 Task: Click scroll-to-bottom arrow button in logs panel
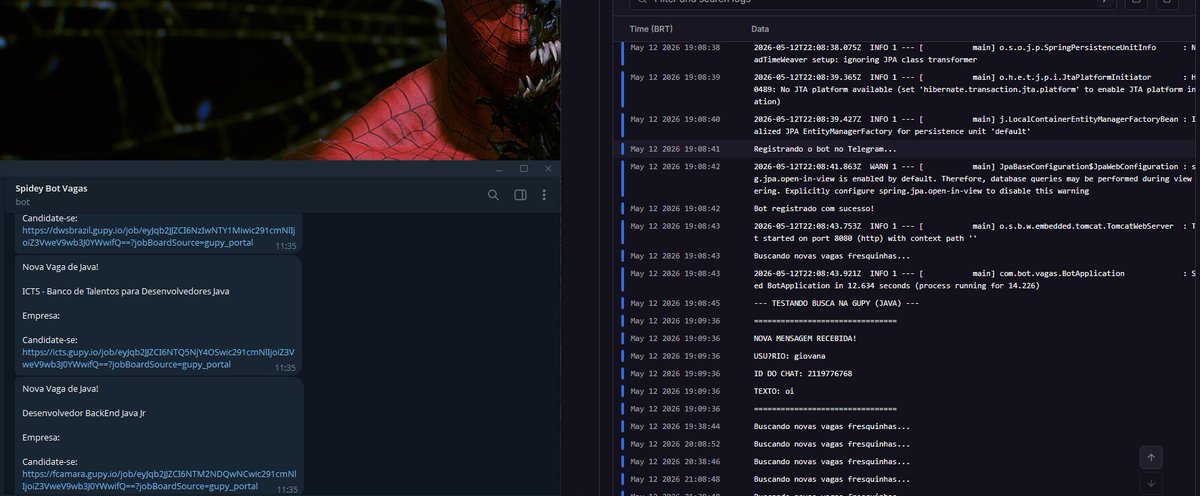coord(1151,483)
